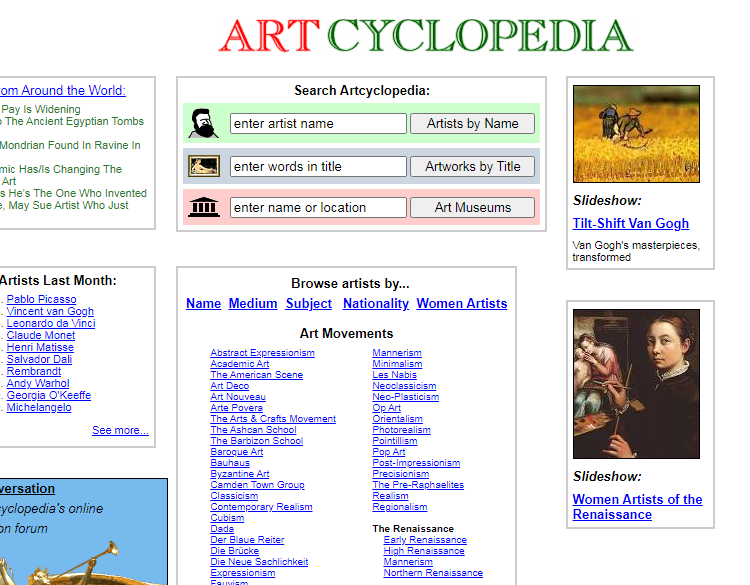Click the framed painting artwork icon
The image size is (750, 585).
pyautogui.click(x=204, y=166)
